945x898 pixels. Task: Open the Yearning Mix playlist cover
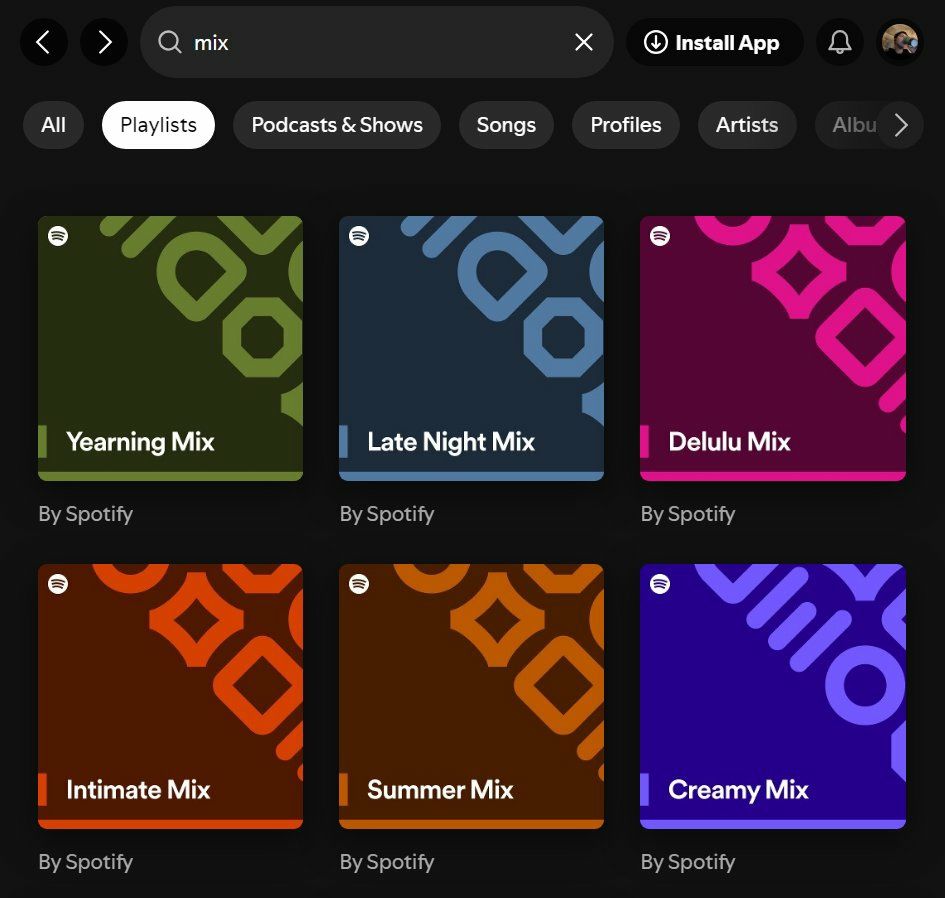tap(171, 348)
